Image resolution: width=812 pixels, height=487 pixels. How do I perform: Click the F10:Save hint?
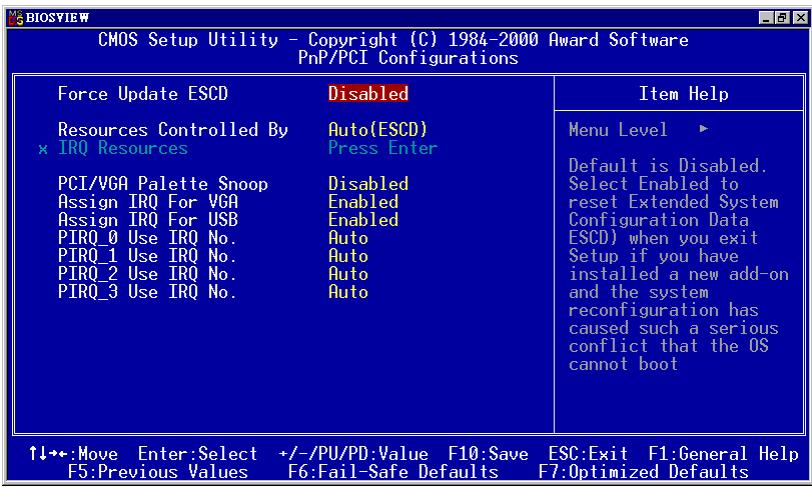point(488,454)
